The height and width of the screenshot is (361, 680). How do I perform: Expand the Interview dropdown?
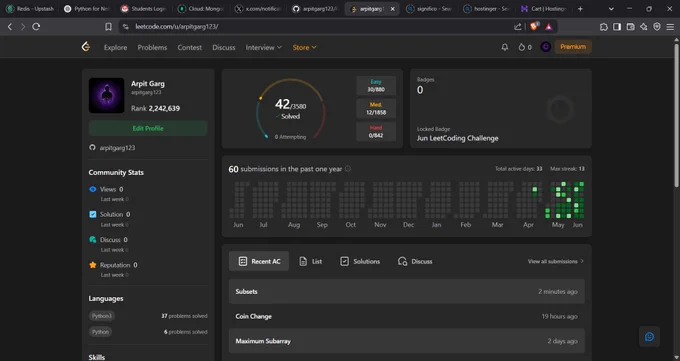tap(264, 47)
